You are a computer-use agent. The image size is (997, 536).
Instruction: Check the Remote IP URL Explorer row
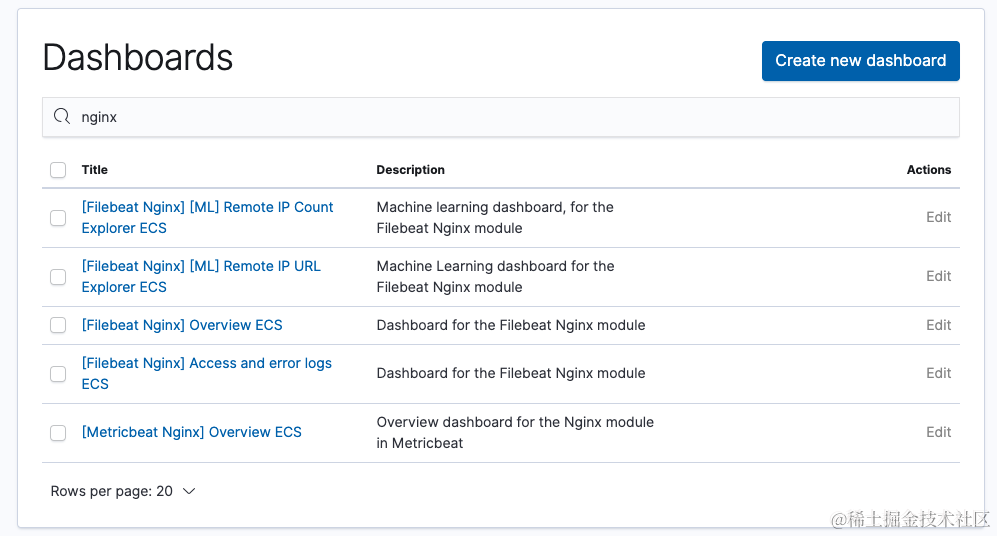tap(58, 277)
